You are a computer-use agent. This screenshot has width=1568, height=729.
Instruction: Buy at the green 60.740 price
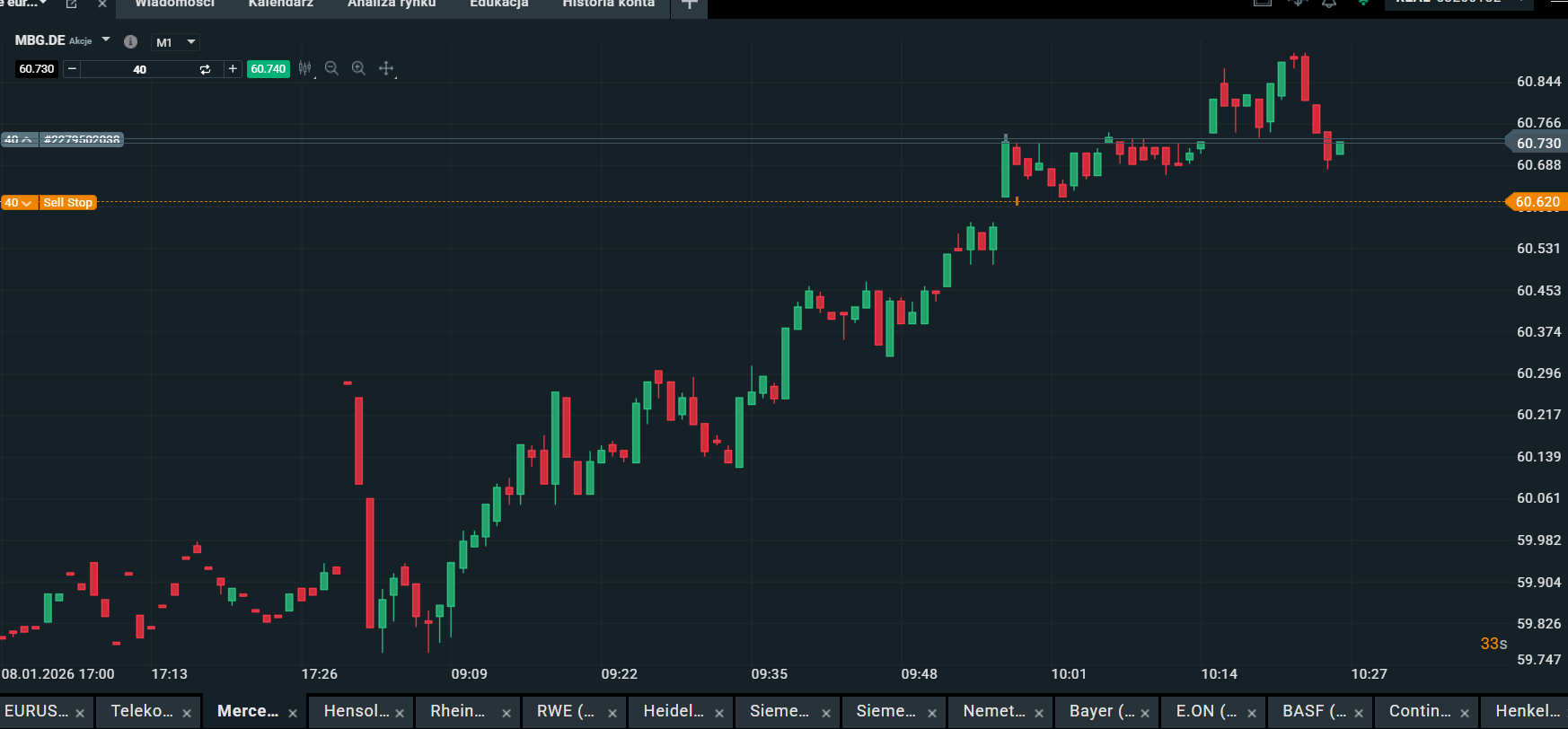coord(268,69)
